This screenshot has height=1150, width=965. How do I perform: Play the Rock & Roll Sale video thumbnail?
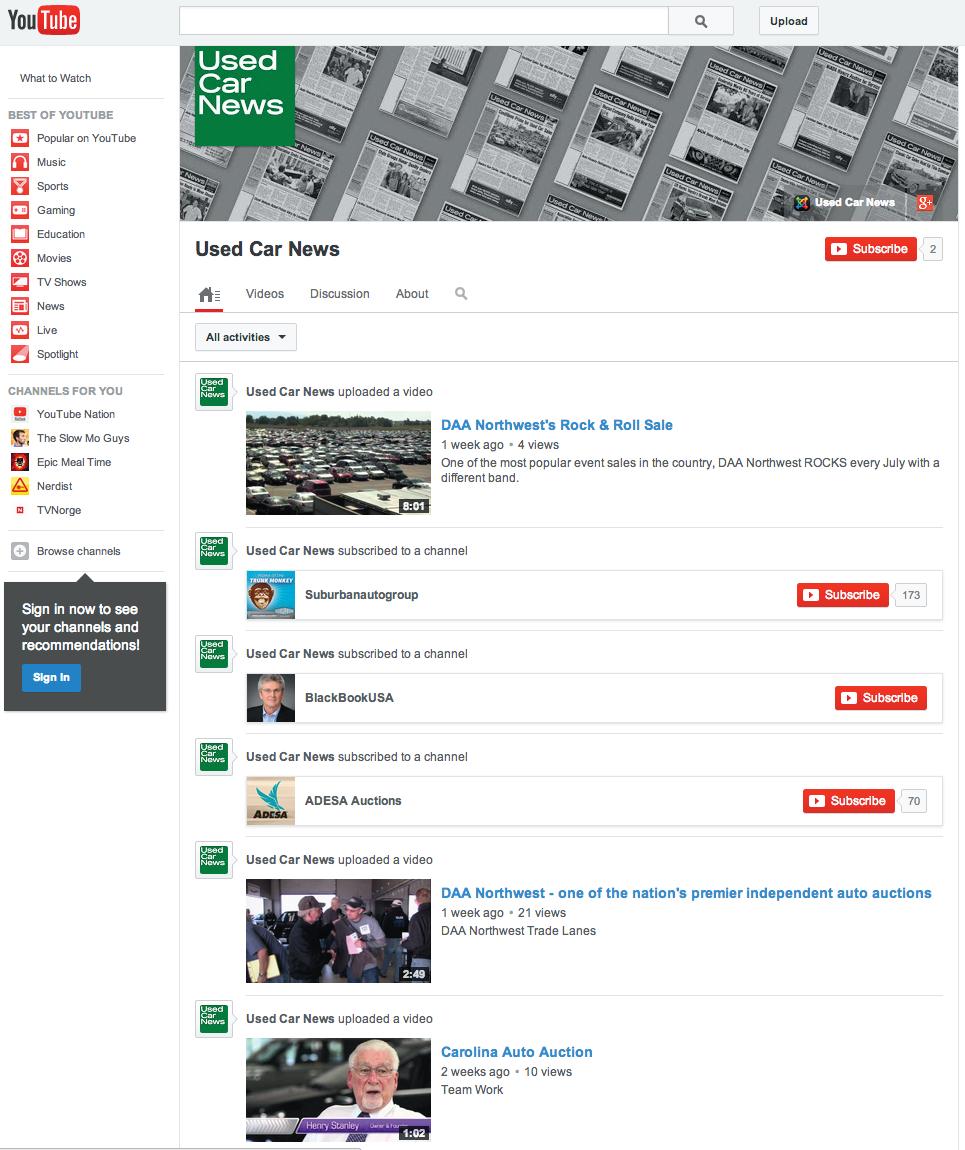click(x=338, y=463)
